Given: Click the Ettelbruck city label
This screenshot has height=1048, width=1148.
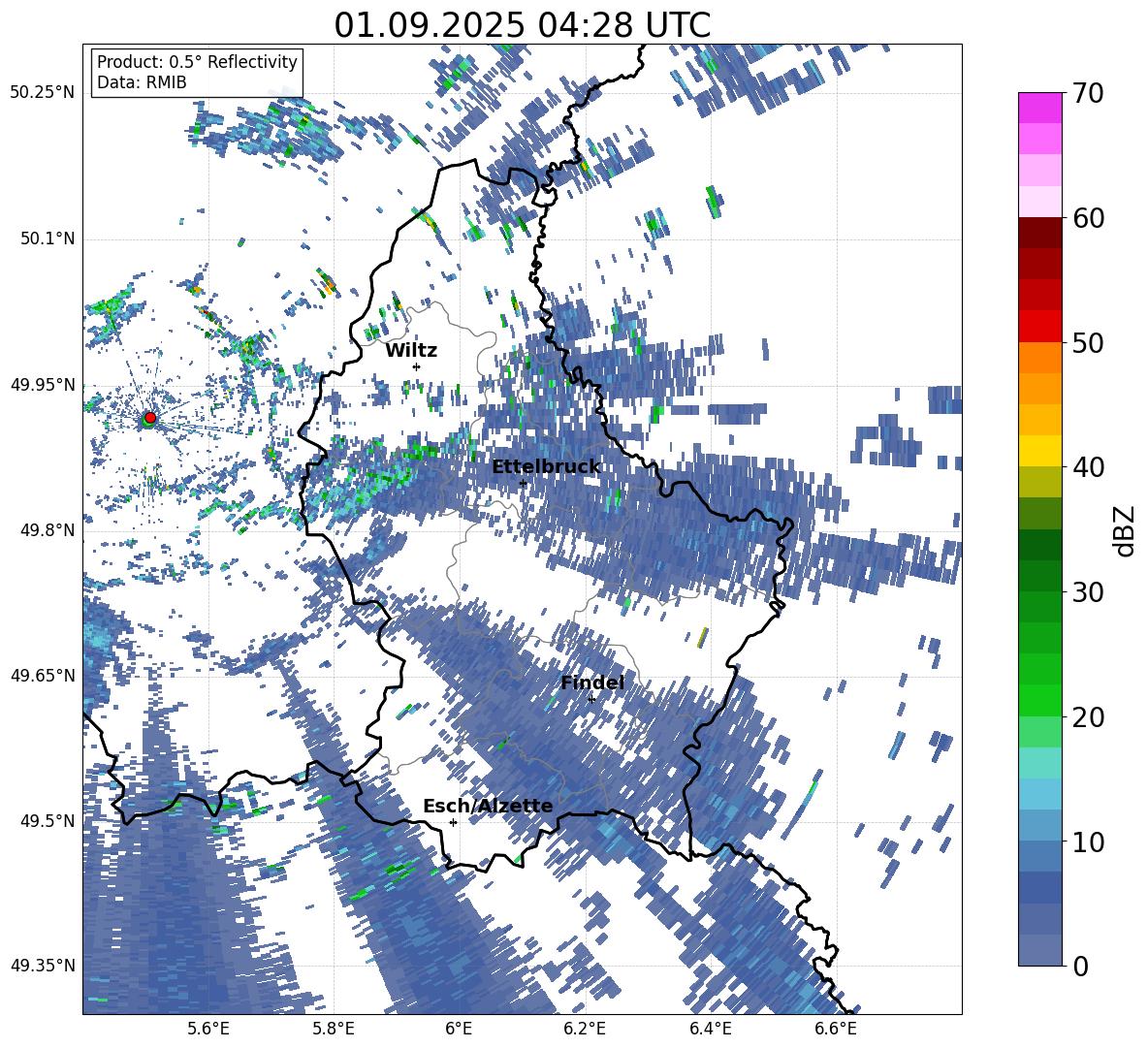Looking at the screenshot, I should tap(546, 467).
